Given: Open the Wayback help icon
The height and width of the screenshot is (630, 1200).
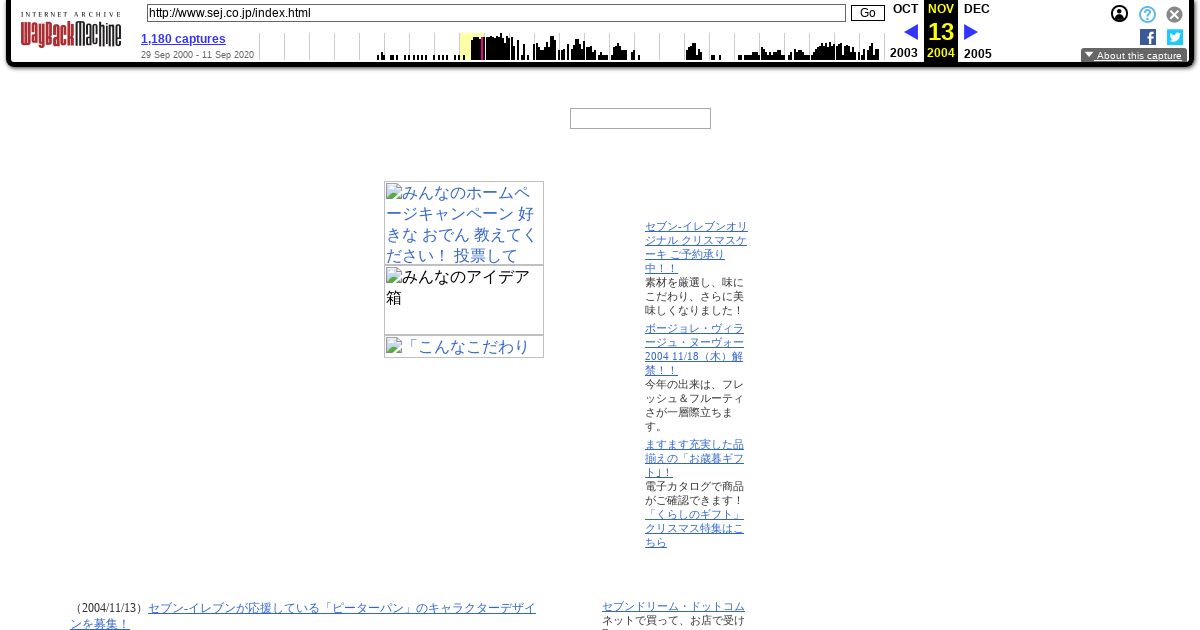Looking at the screenshot, I should pyautogui.click(x=1147, y=14).
